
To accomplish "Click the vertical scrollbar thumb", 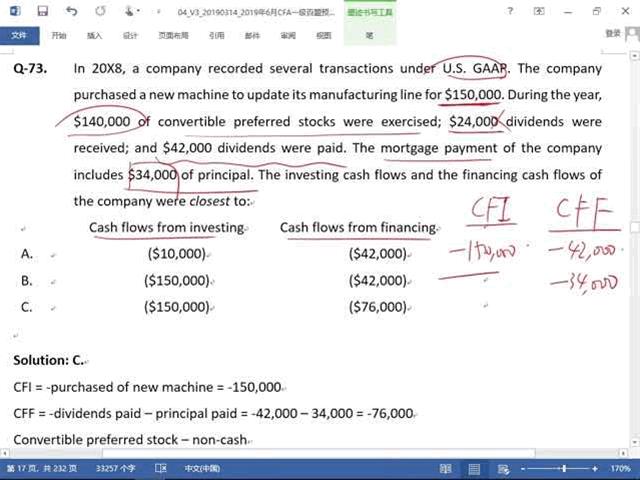I will coord(635,227).
